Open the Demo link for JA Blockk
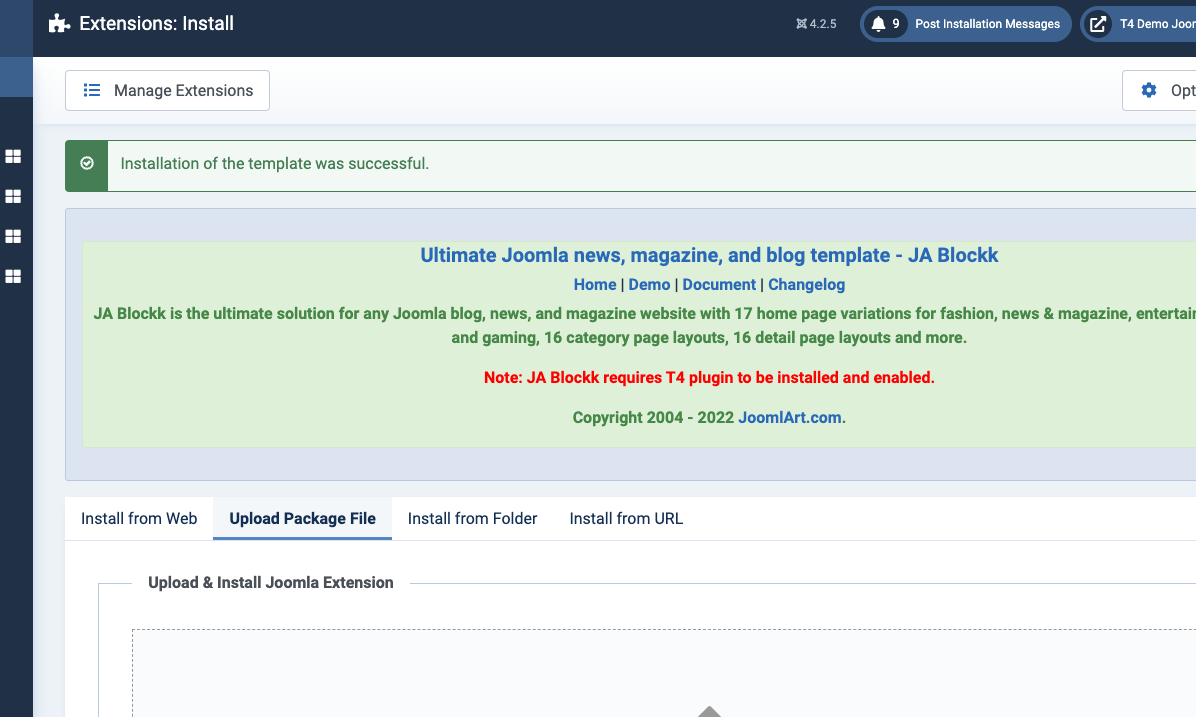 tap(649, 284)
